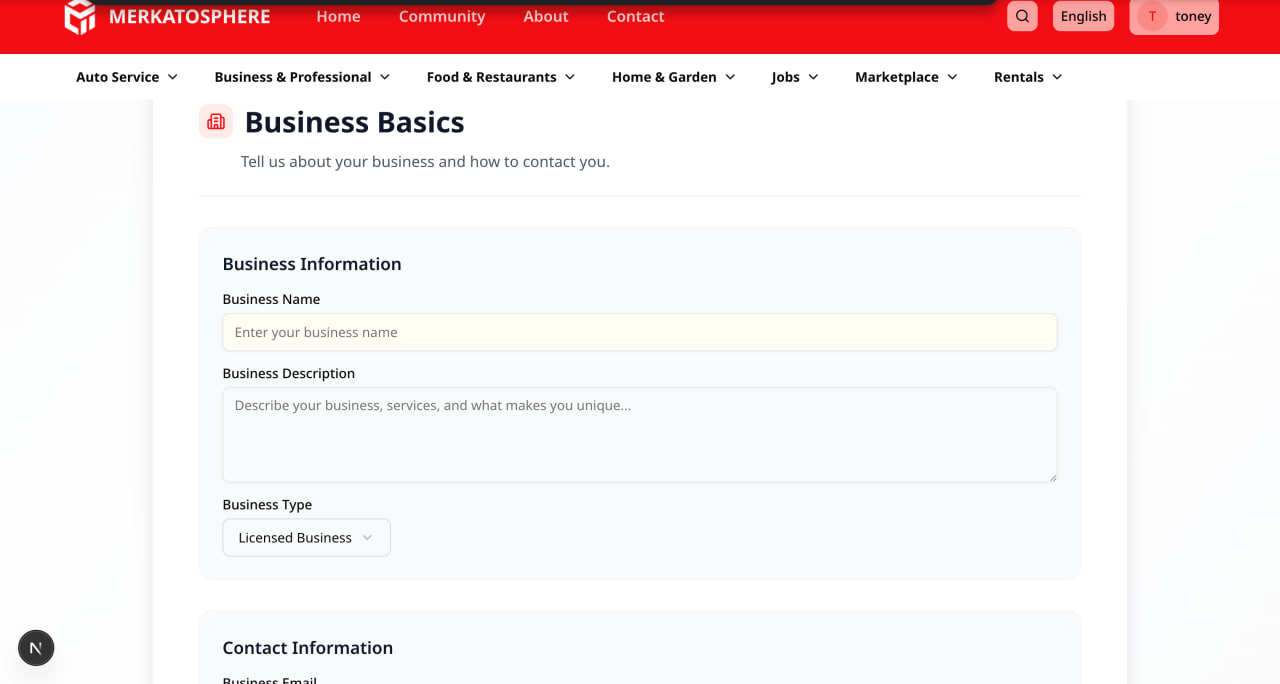
Task: Click the red building icon beside Business Basics
Action: pos(215,121)
